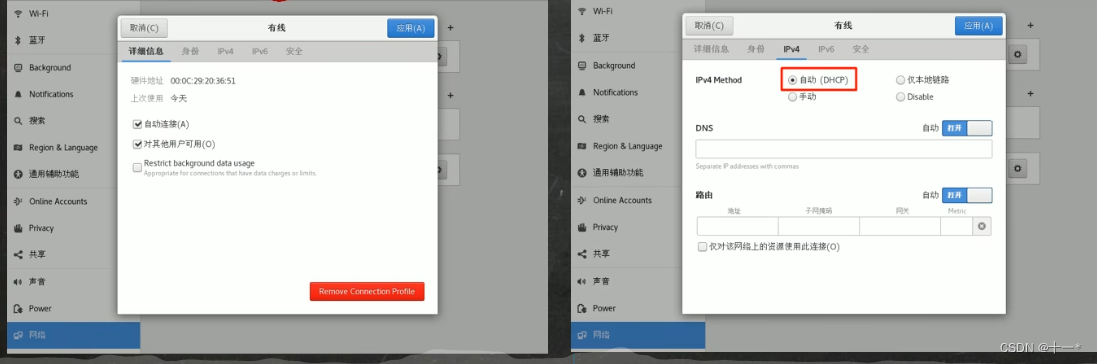Click 应用(A) in the Details dialog
The image size is (1097, 364).
pyautogui.click(x=411, y=28)
